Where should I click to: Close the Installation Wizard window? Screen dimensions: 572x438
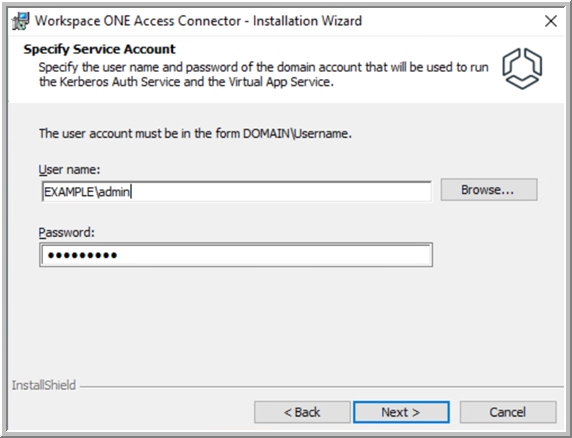(x=550, y=21)
